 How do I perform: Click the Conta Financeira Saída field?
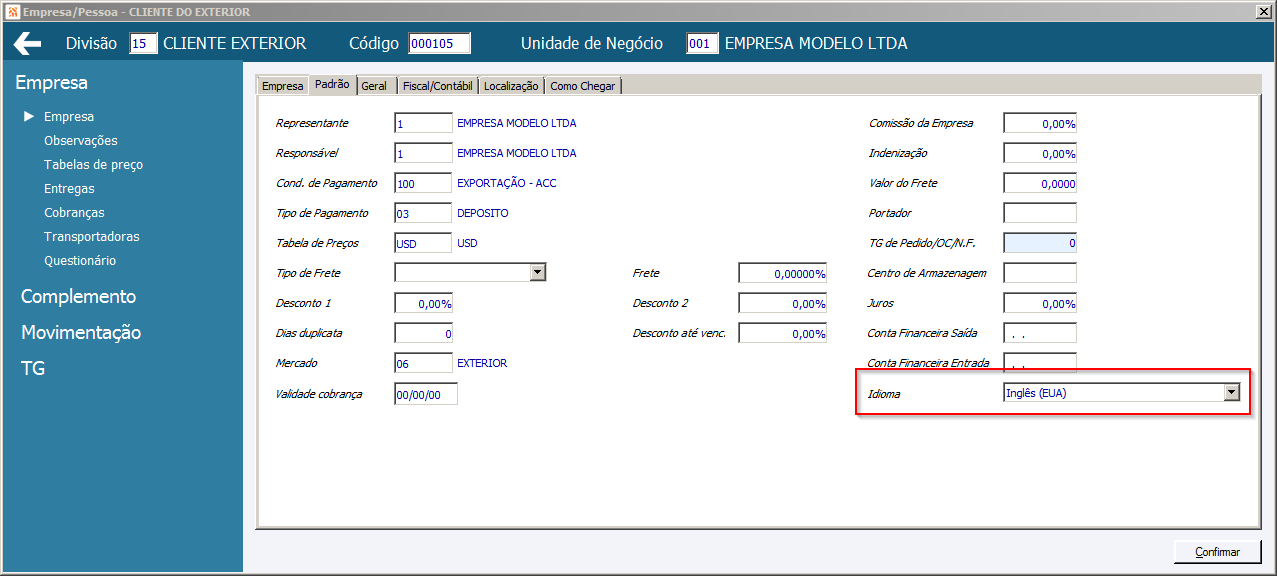[x=1040, y=333]
